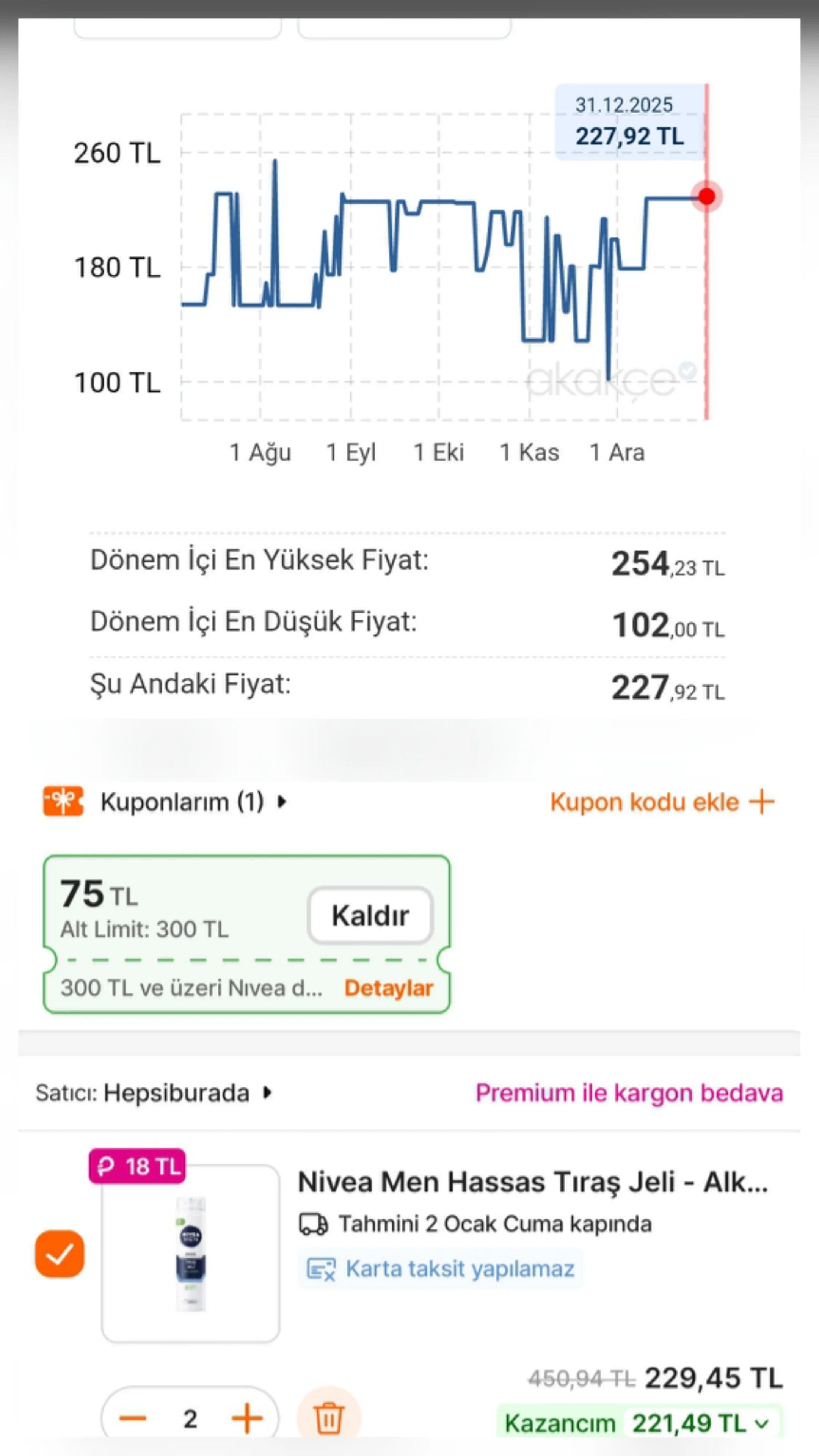Click the Premium ile kargon bedava link
Image resolution: width=819 pixels, height=1456 pixels.
click(x=629, y=1093)
